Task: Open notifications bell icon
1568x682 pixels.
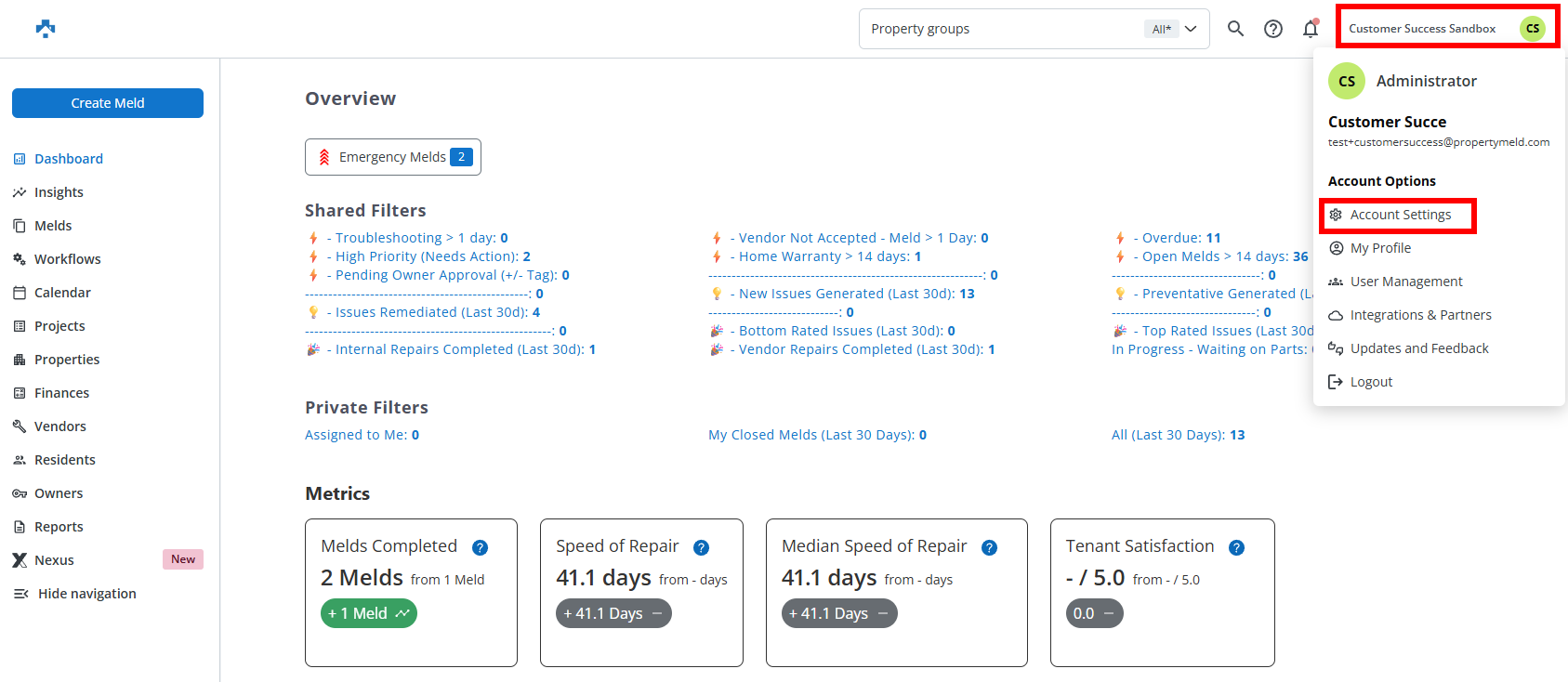Action: 1311,29
